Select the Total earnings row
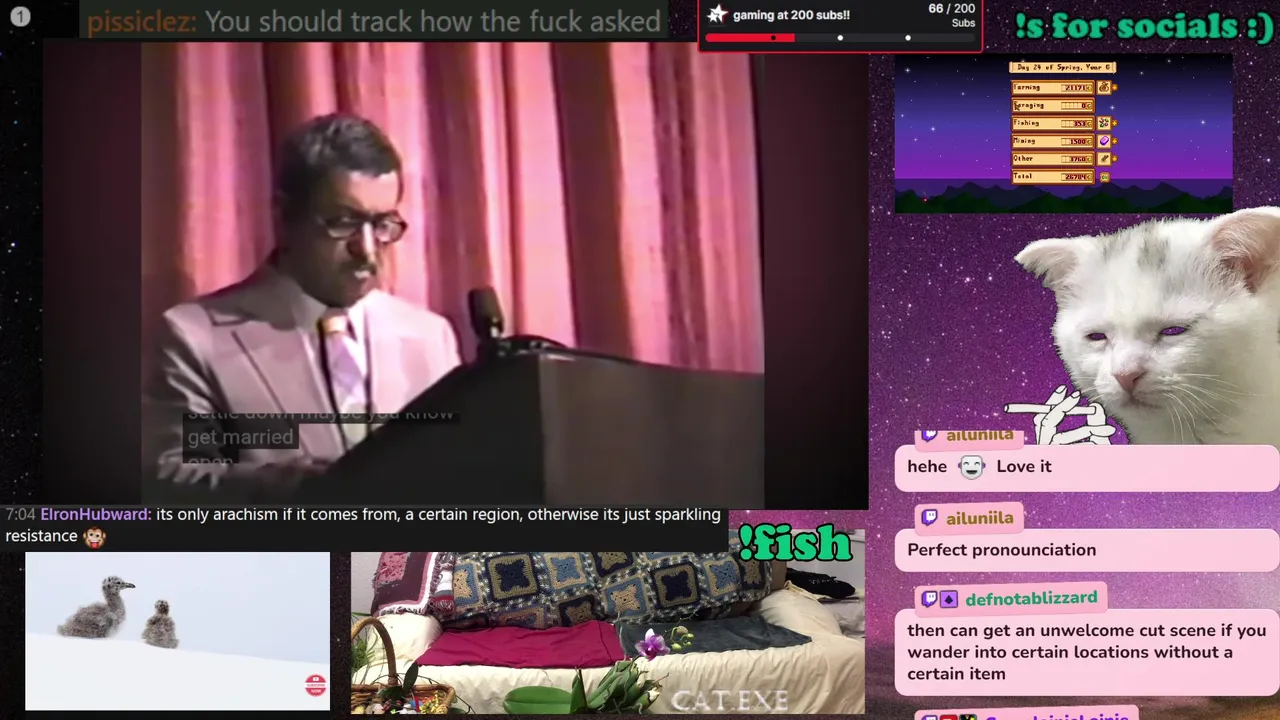This screenshot has height=720, width=1280. tap(1053, 176)
